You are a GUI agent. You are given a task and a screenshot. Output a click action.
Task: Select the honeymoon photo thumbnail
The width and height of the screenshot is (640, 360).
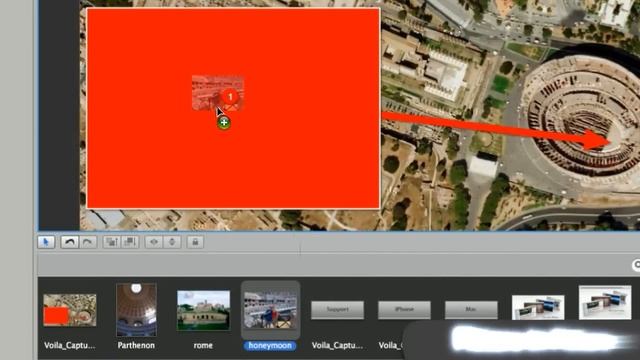click(x=270, y=310)
